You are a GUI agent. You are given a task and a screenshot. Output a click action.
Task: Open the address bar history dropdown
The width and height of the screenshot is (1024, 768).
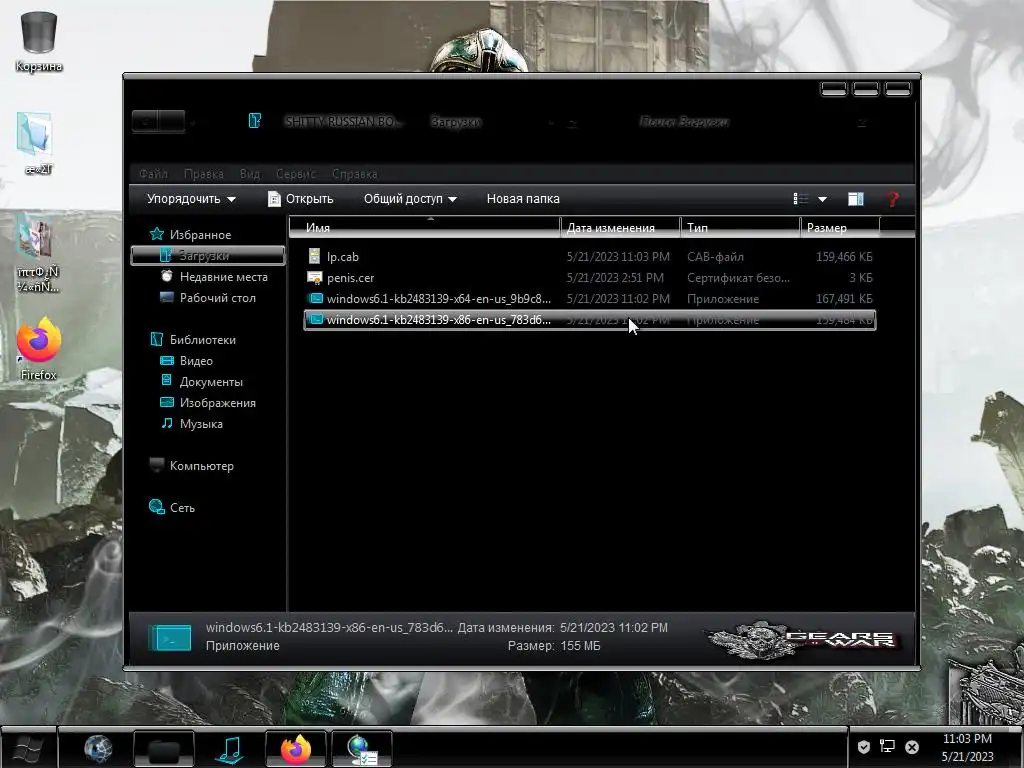click(x=551, y=122)
